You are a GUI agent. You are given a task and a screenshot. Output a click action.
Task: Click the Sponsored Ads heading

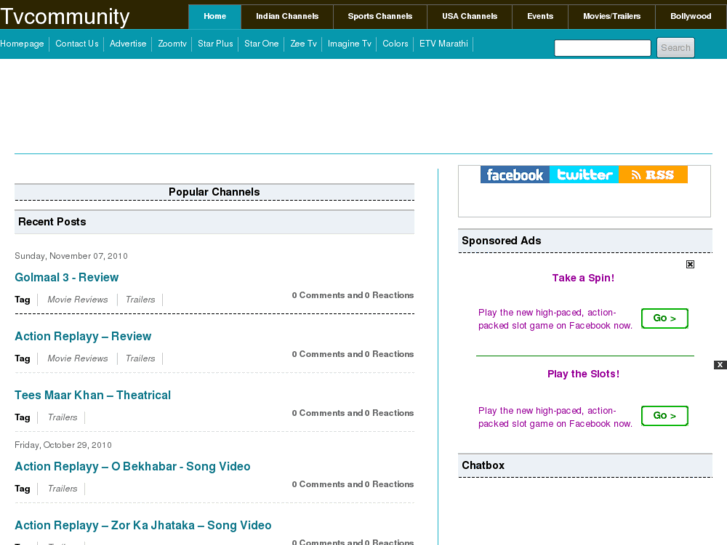(501, 241)
